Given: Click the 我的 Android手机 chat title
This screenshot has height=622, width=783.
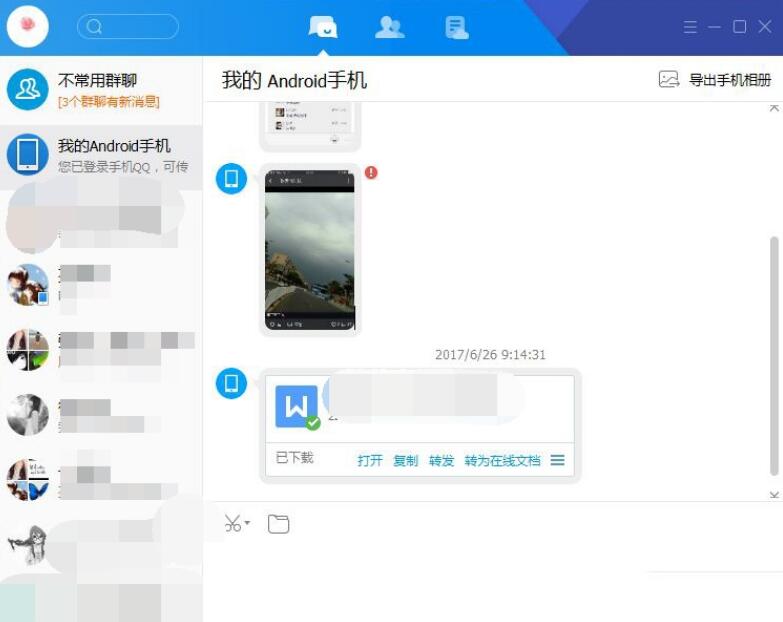Looking at the screenshot, I should [295, 80].
